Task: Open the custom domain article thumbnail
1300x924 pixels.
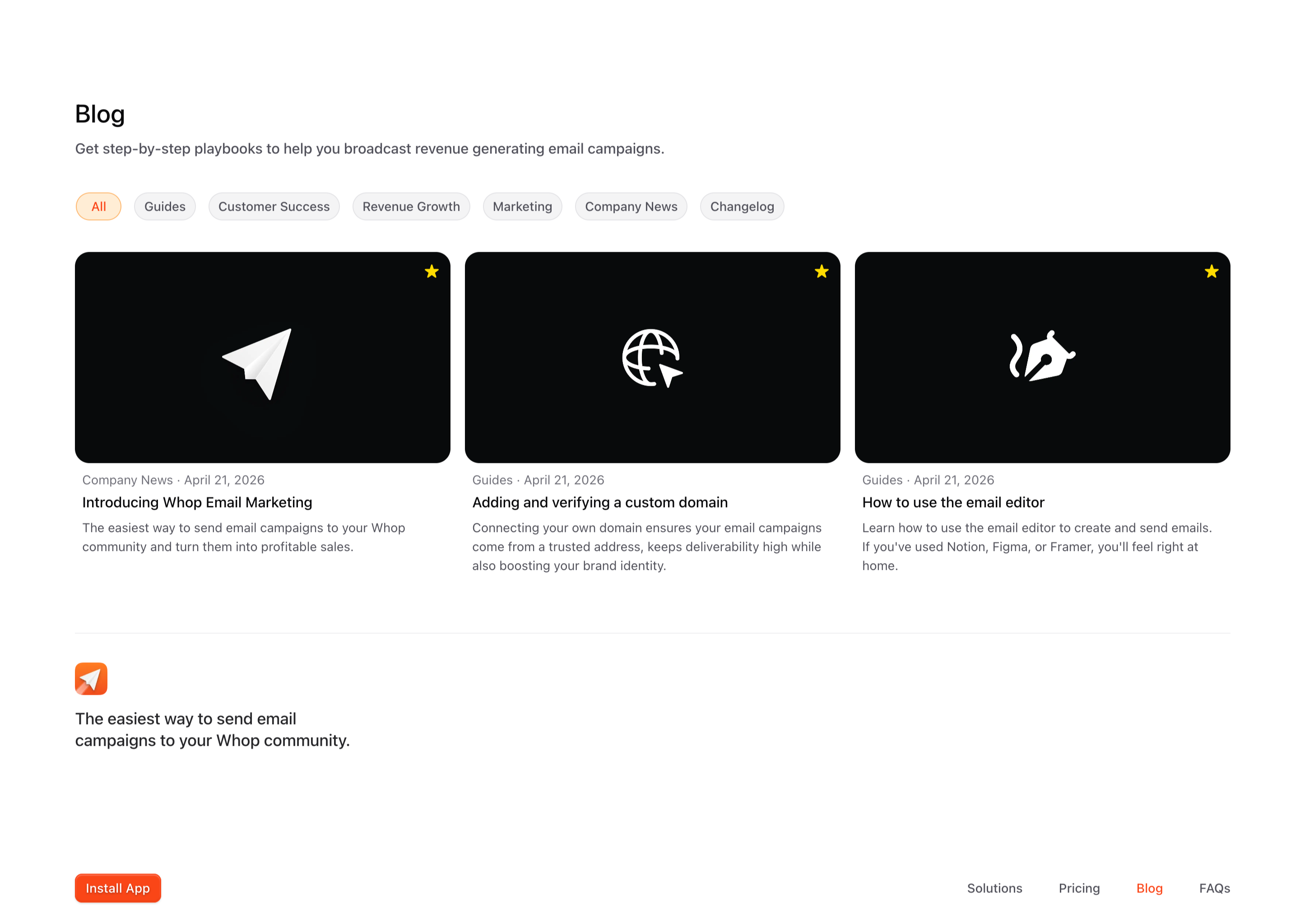Action: tap(652, 357)
